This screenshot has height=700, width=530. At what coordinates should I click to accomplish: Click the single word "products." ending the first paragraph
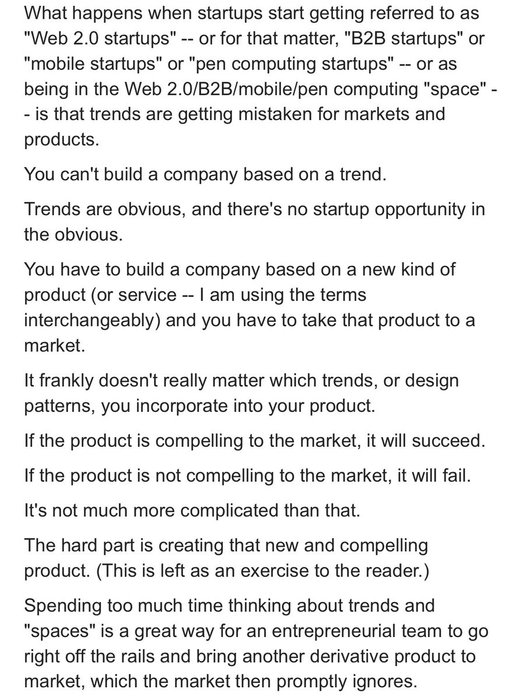click(x=61, y=140)
